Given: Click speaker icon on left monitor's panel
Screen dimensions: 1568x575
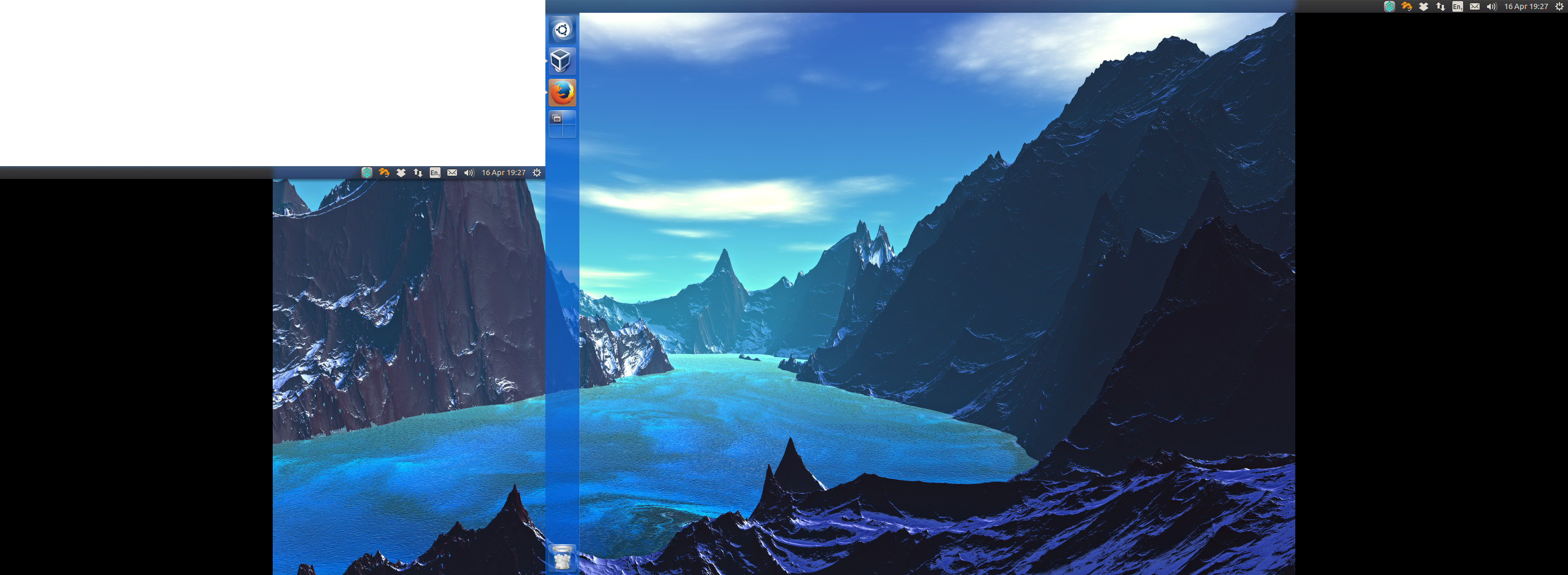Looking at the screenshot, I should click(469, 173).
